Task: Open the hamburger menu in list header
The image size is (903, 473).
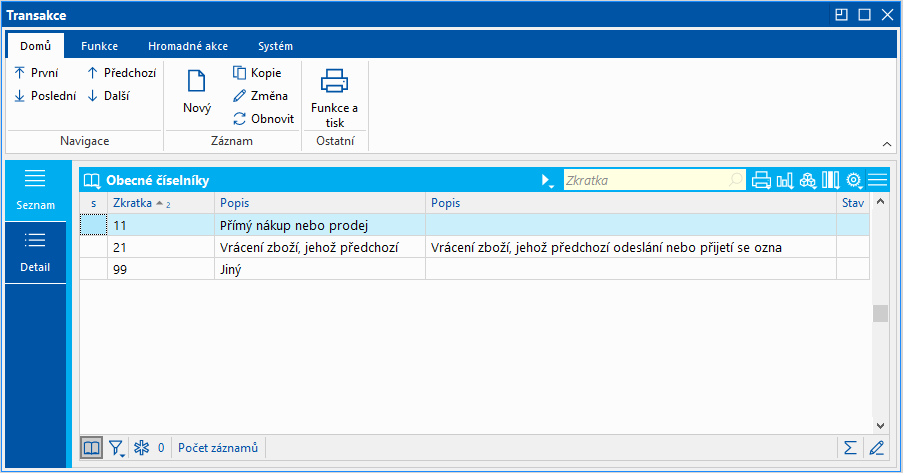Action: [x=878, y=180]
